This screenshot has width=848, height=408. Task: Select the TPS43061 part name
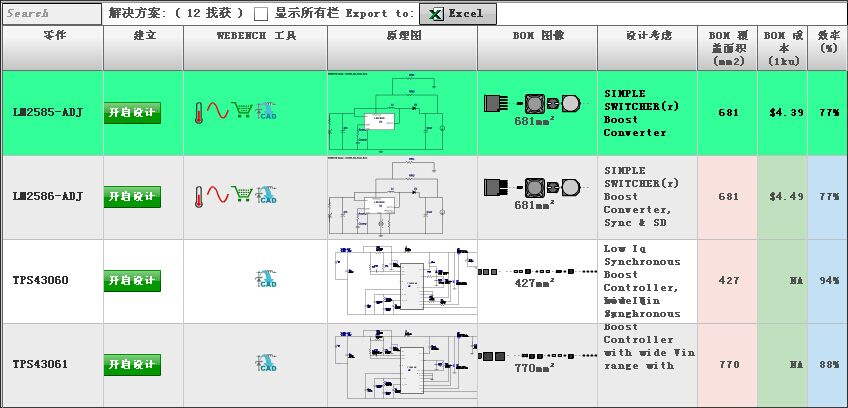pos(41,364)
